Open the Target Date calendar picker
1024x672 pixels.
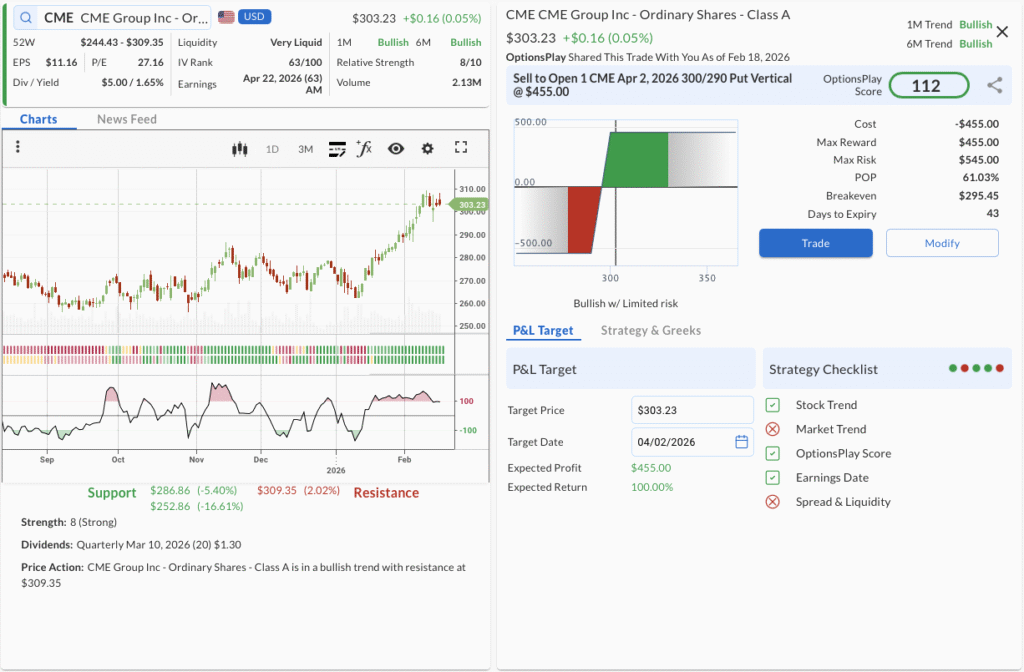(x=741, y=442)
